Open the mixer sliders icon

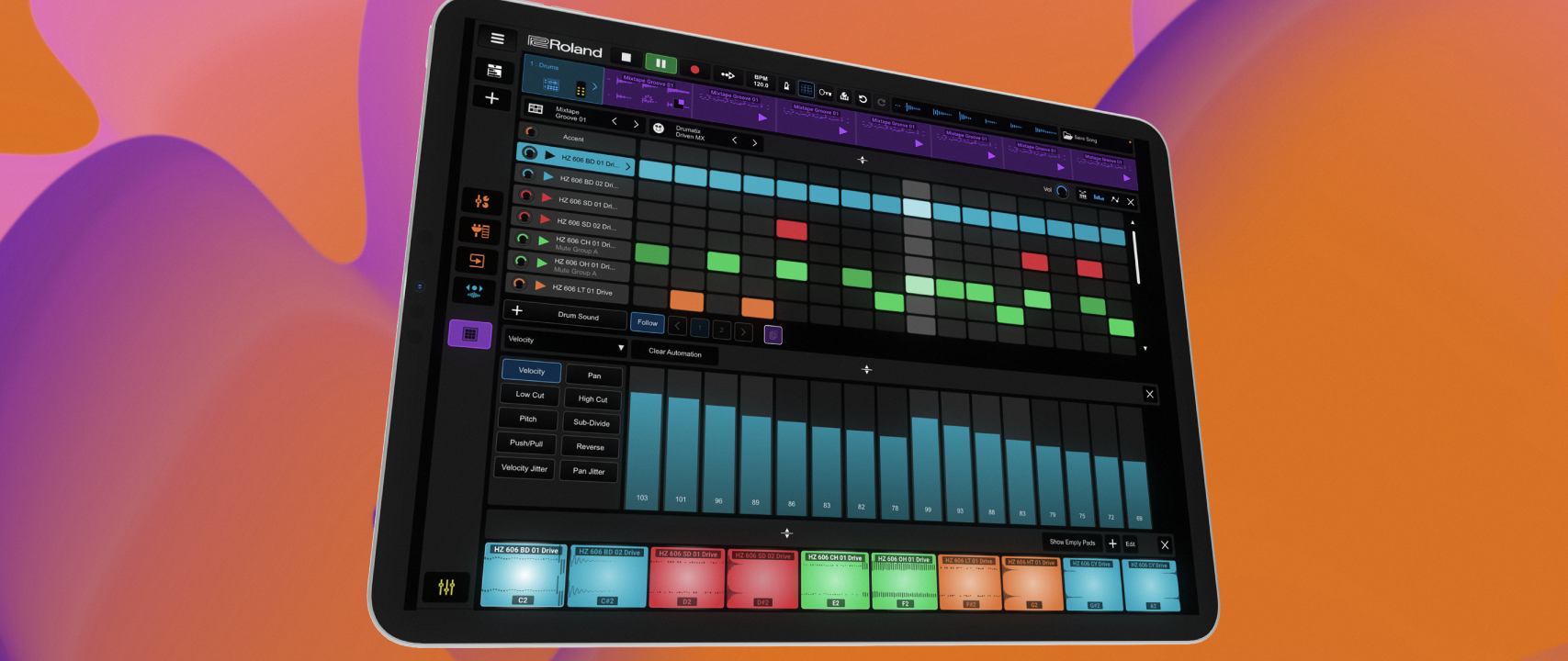pos(446,588)
